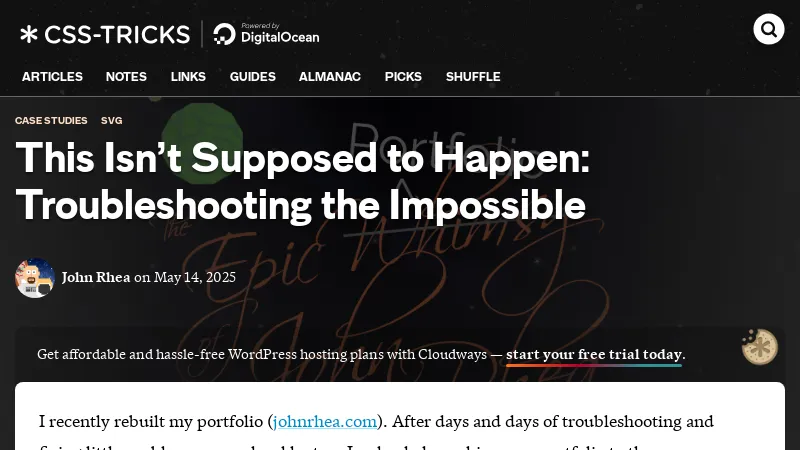
Task: Click the John Rhea author name
Action: [96, 277]
